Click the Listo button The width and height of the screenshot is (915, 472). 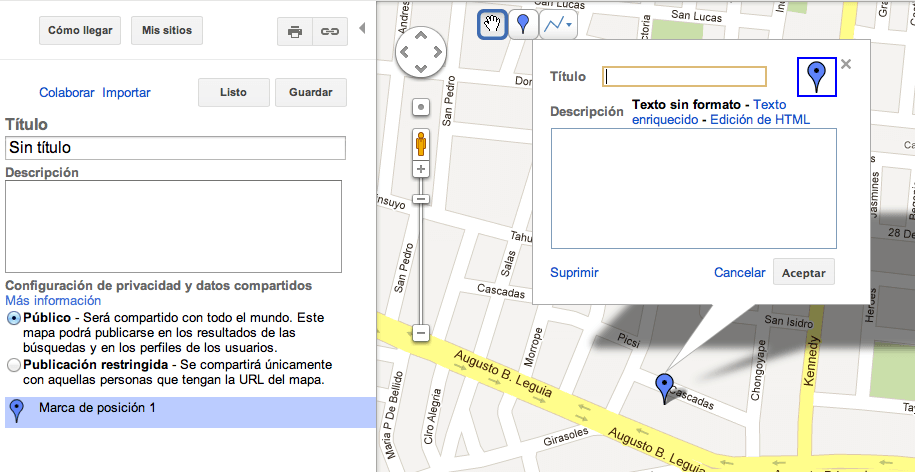(233, 92)
